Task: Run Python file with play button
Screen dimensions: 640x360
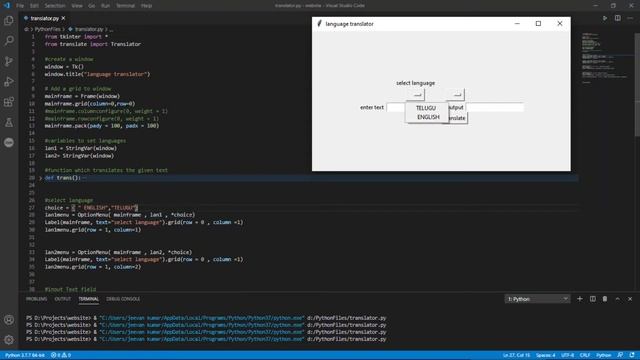Action: point(605,18)
